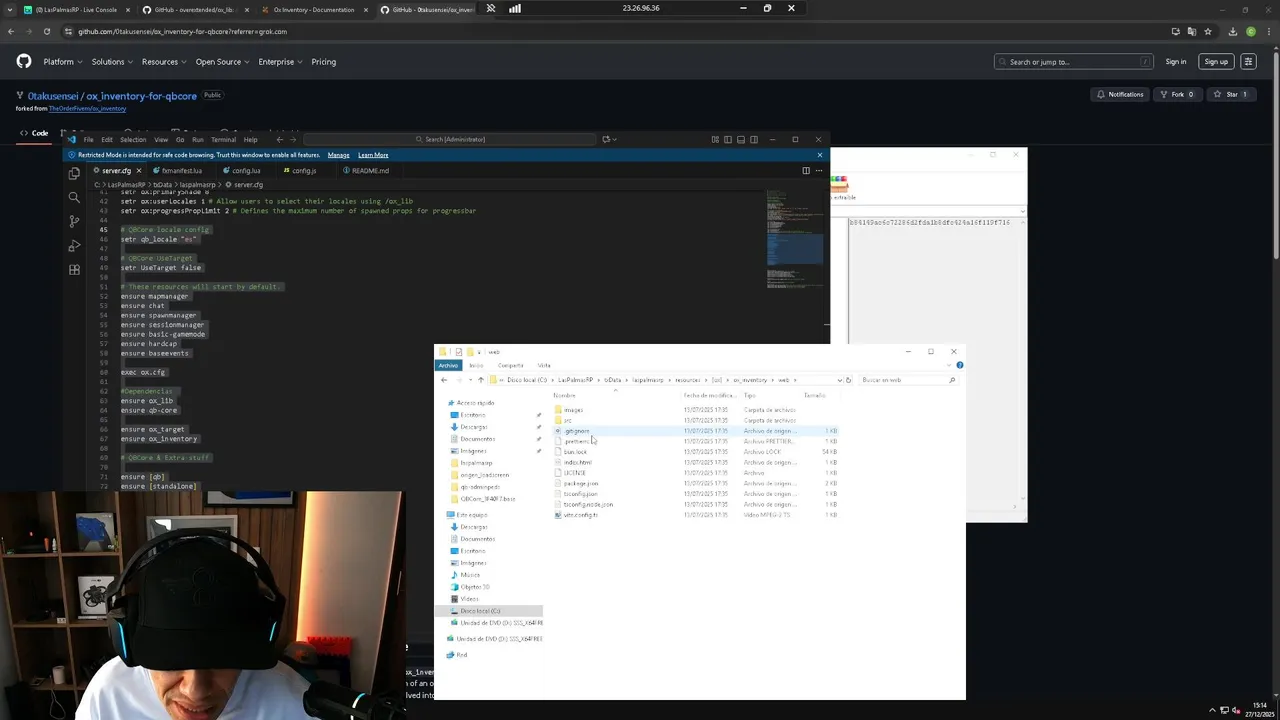Go forward arrow in VS Code title bar
The width and height of the screenshot is (1280, 720).
[293, 139]
